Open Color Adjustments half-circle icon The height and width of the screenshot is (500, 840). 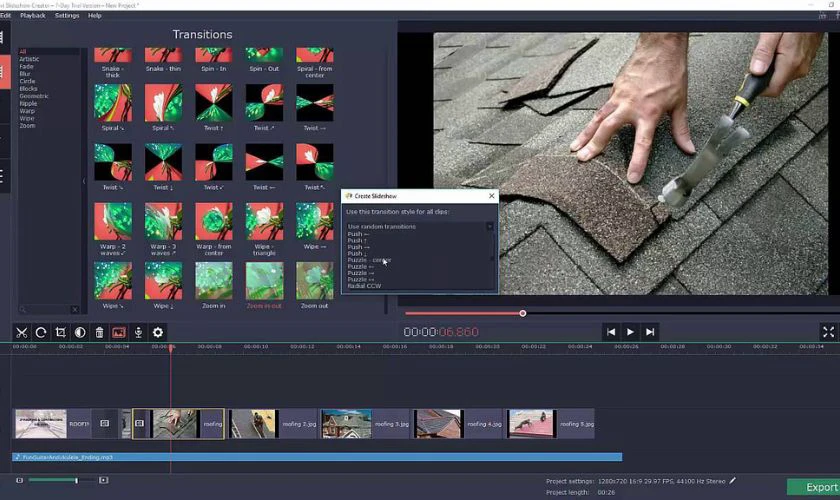(x=80, y=333)
